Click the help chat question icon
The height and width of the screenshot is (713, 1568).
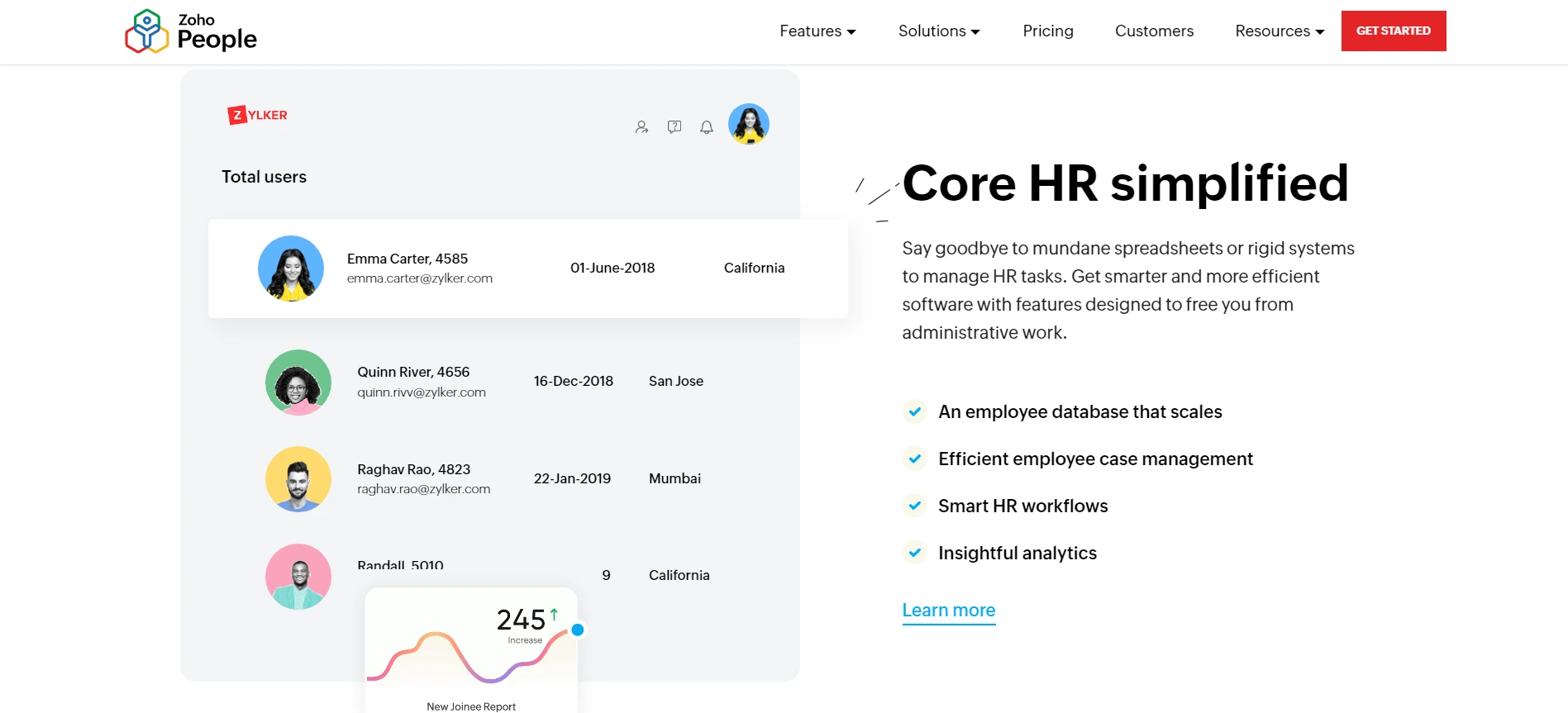pyautogui.click(x=674, y=126)
